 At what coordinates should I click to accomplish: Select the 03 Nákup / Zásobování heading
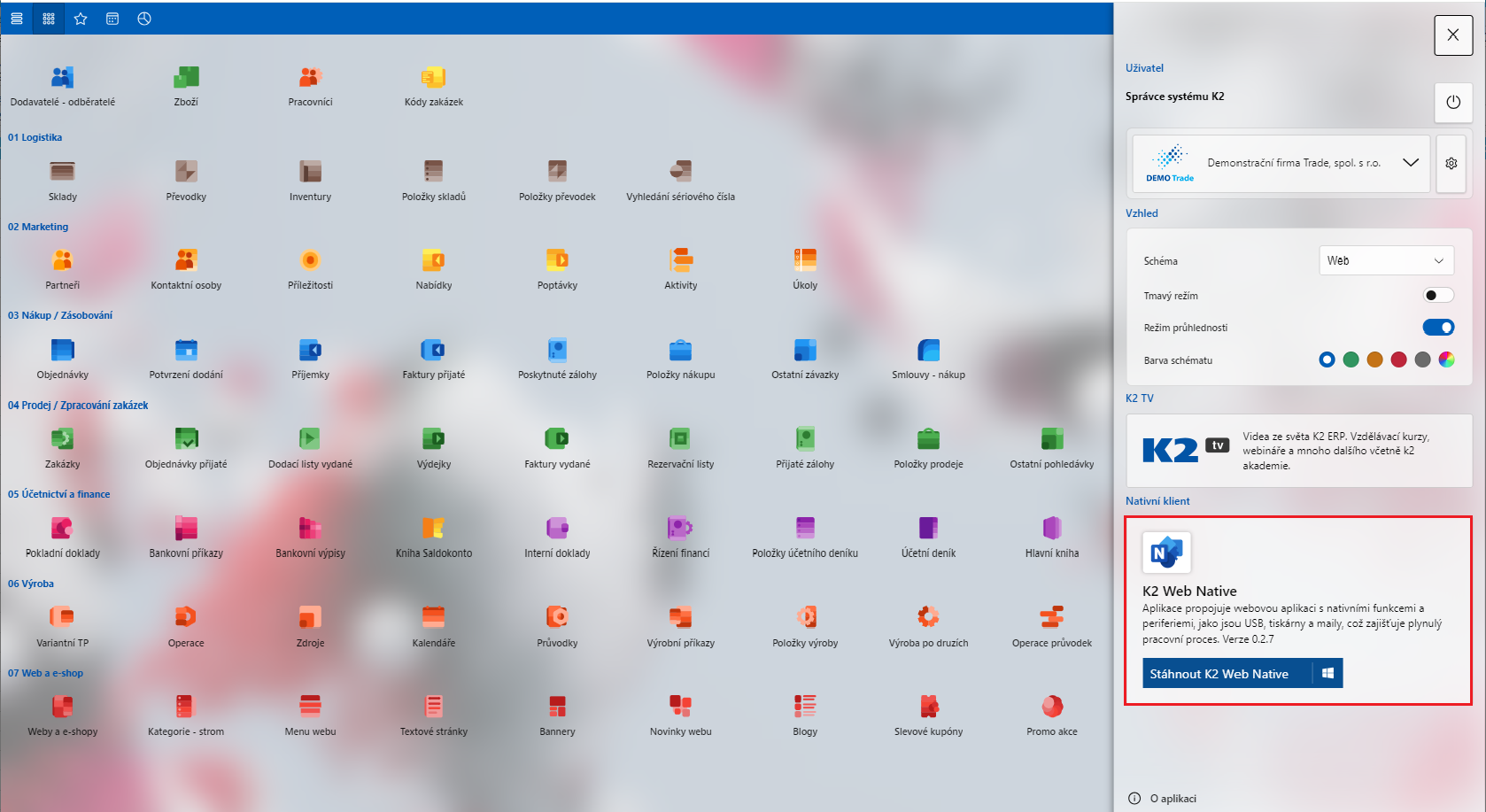[60, 315]
